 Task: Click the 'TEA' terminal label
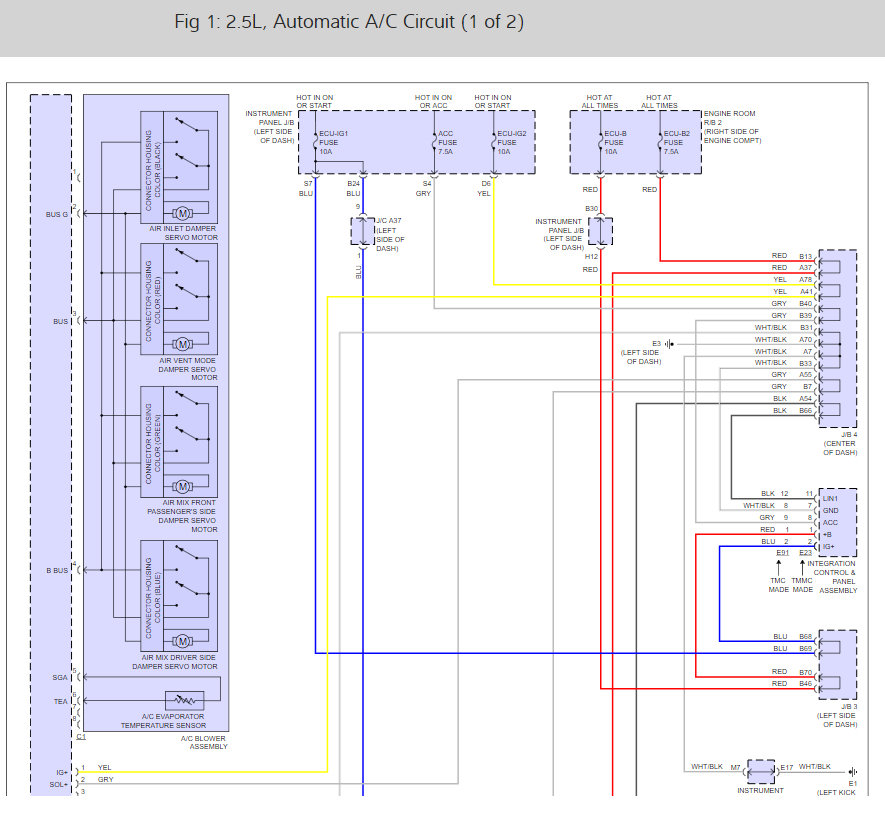(x=60, y=702)
